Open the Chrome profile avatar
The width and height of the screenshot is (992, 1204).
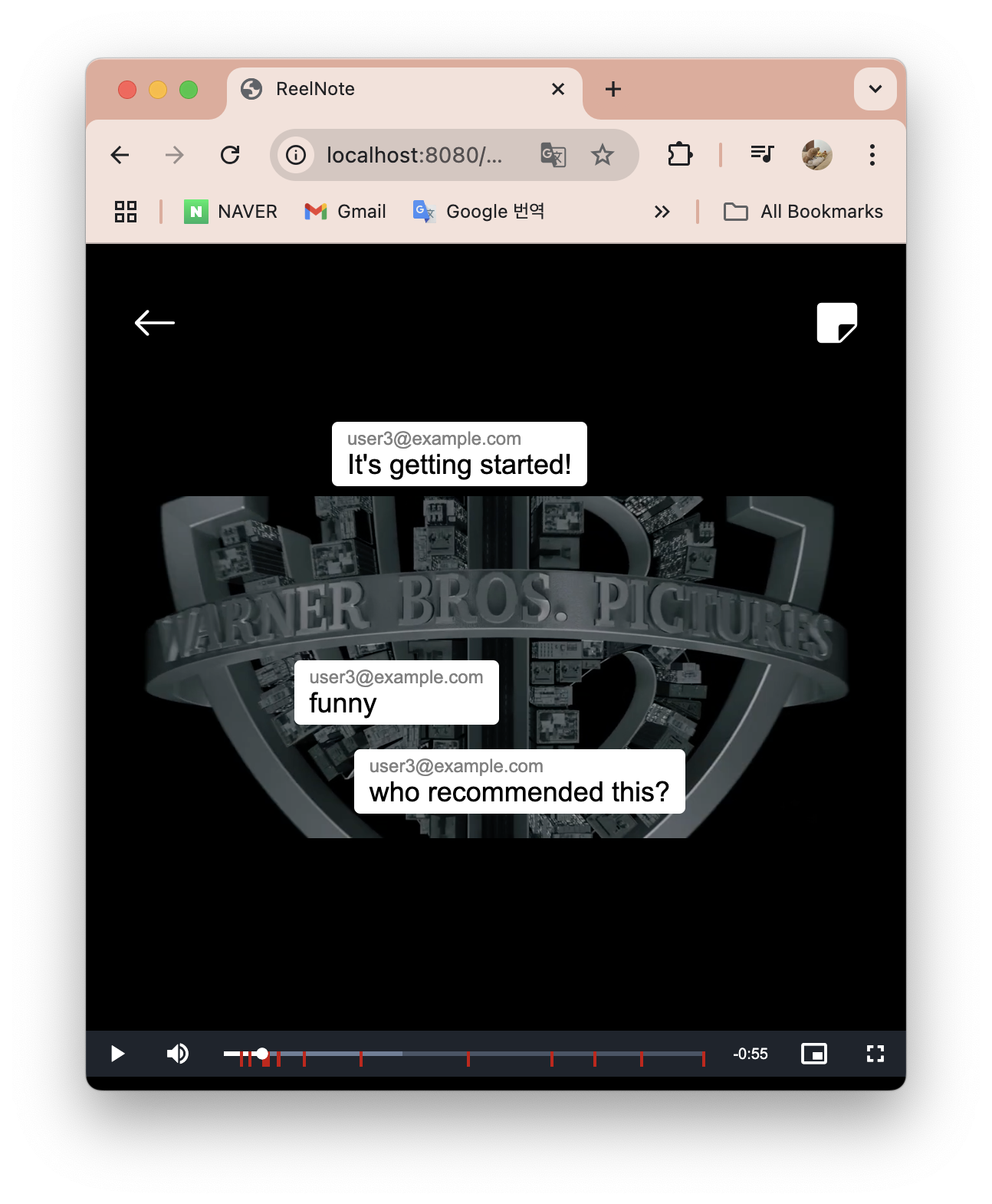coord(817,155)
